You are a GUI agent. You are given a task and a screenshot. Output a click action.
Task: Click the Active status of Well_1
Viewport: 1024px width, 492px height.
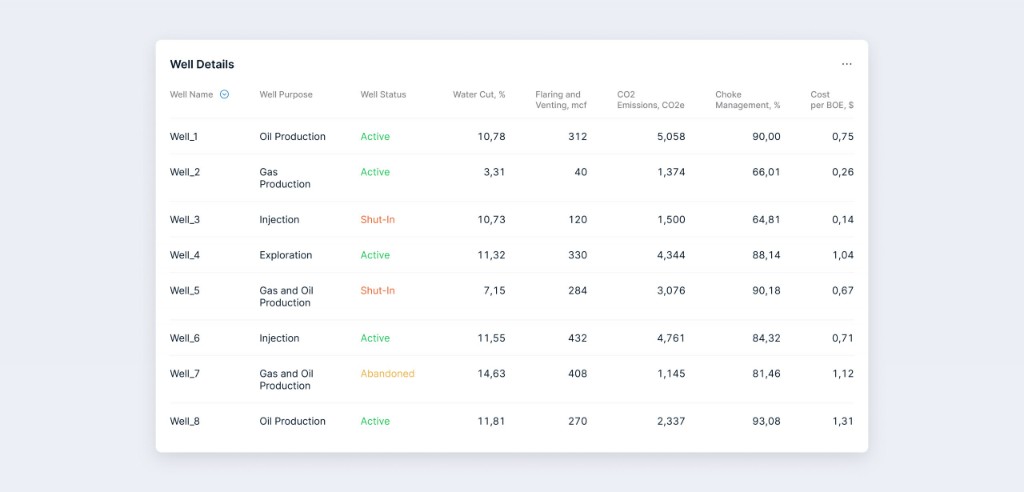375,137
